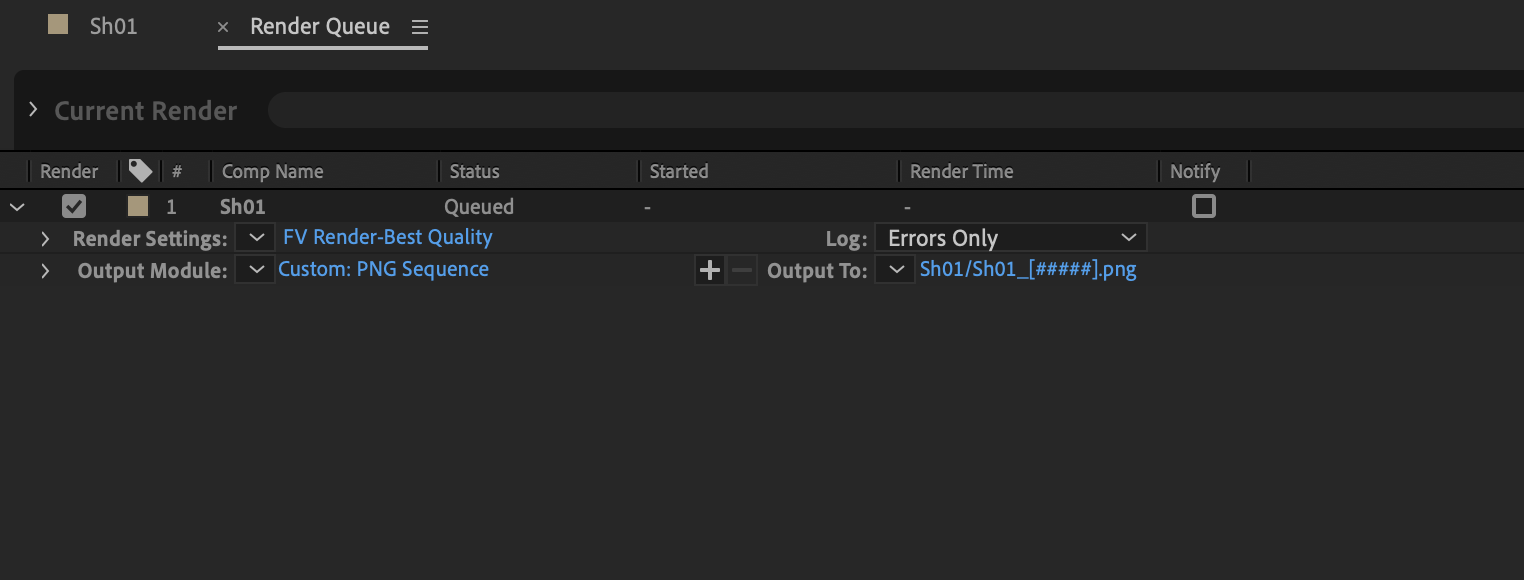Viewport: 1524px width, 580px height.
Task: Enable the Notify checkbox for Sh01
Action: pyautogui.click(x=1203, y=206)
